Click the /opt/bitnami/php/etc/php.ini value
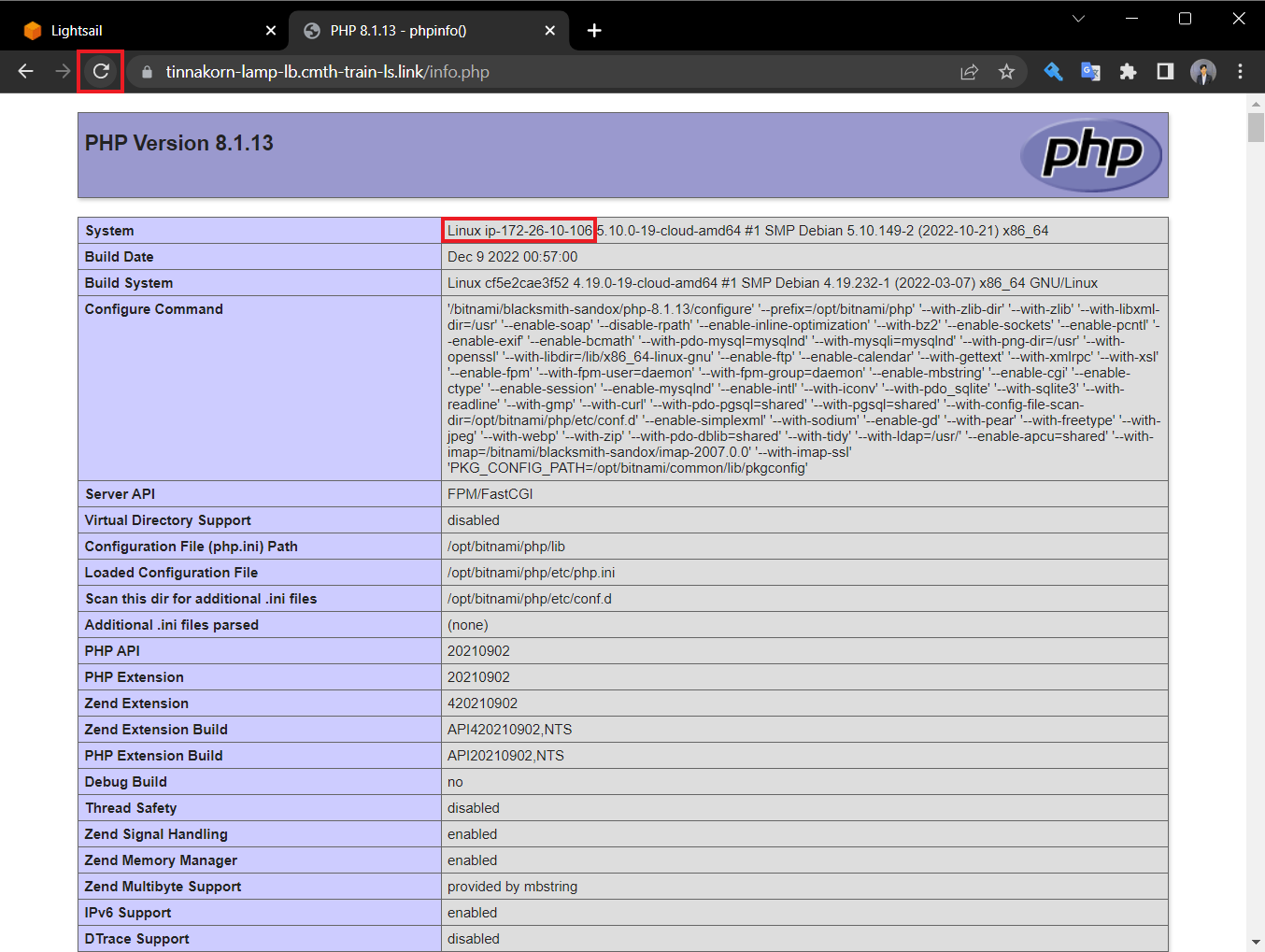The width and height of the screenshot is (1265, 952). [532, 573]
